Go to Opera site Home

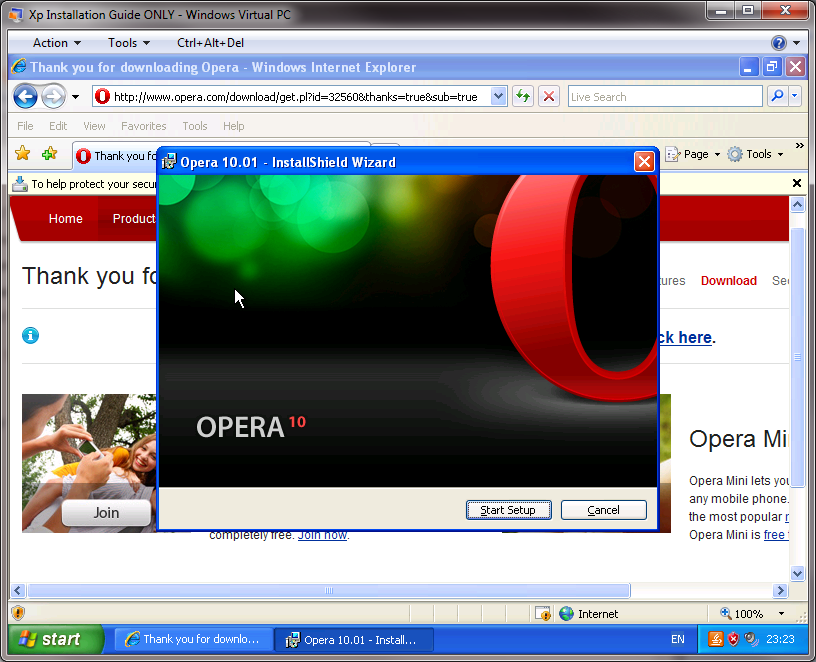66,219
